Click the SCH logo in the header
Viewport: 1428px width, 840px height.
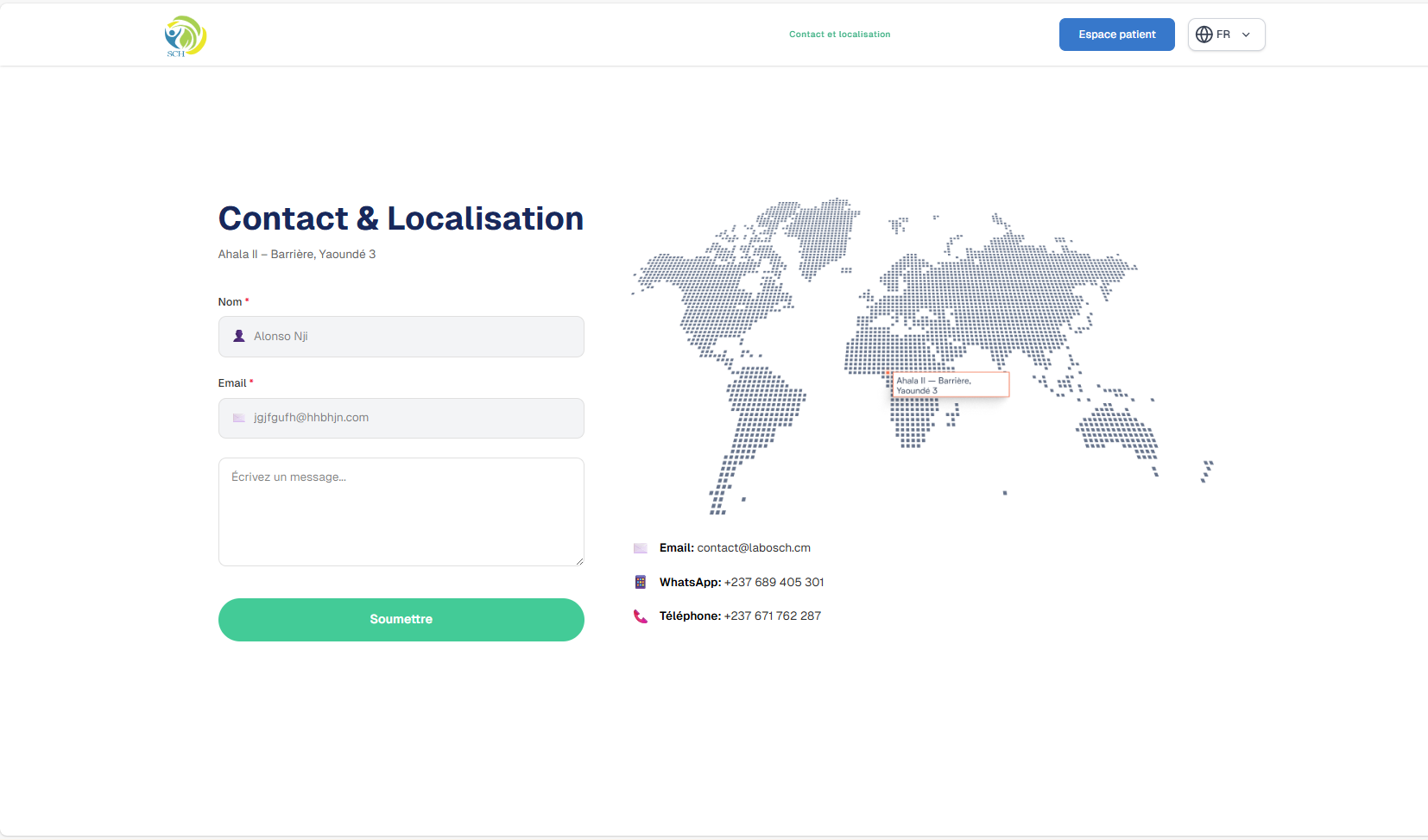pyautogui.click(x=185, y=35)
